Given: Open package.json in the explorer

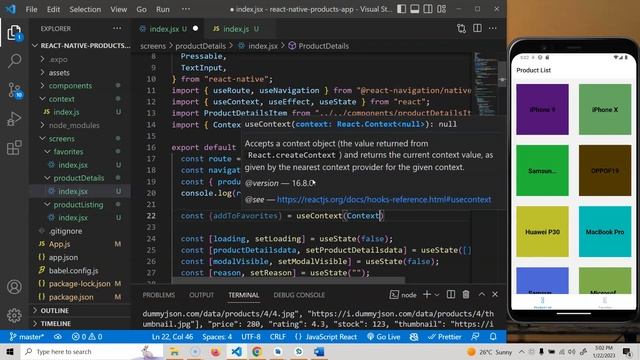Looking at the screenshot, I should (80, 297).
